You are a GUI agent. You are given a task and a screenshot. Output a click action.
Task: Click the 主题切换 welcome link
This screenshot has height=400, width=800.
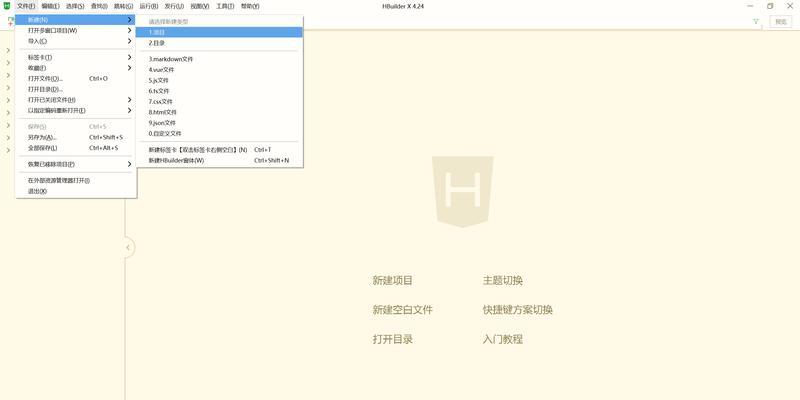point(503,281)
